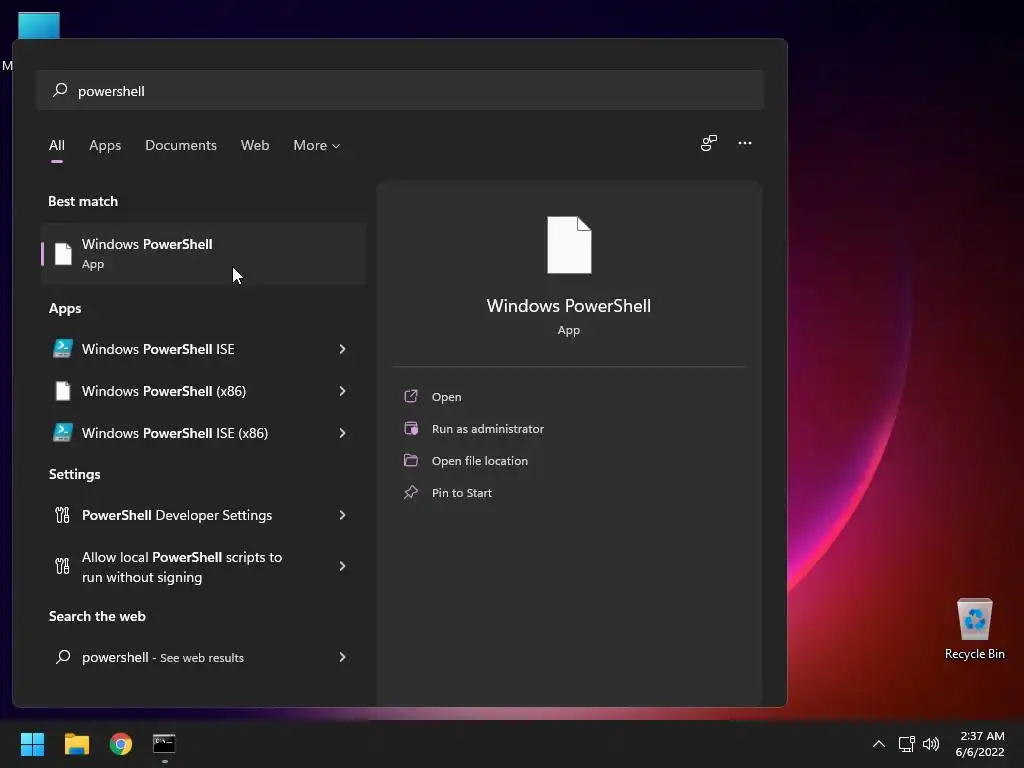The image size is (1024, 768).
Task: Click the Windows PowerShell best match file icon
Action: pos(63,254)
